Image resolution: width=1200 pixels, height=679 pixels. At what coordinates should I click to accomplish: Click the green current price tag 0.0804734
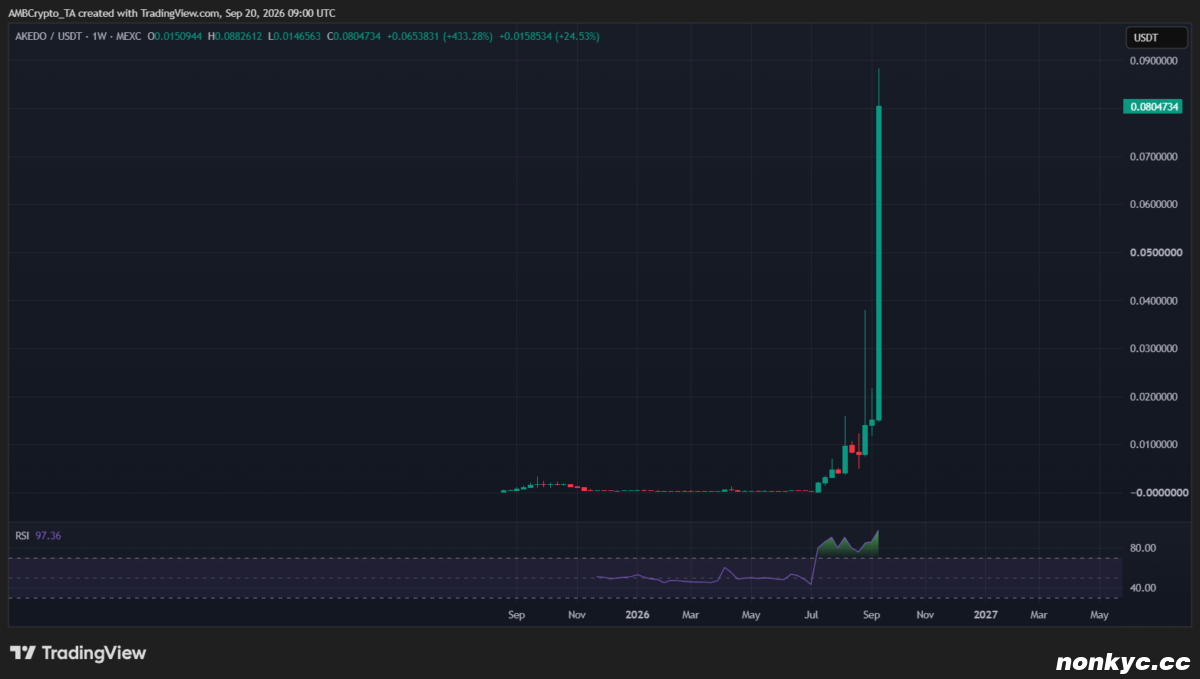point(1153,106)
